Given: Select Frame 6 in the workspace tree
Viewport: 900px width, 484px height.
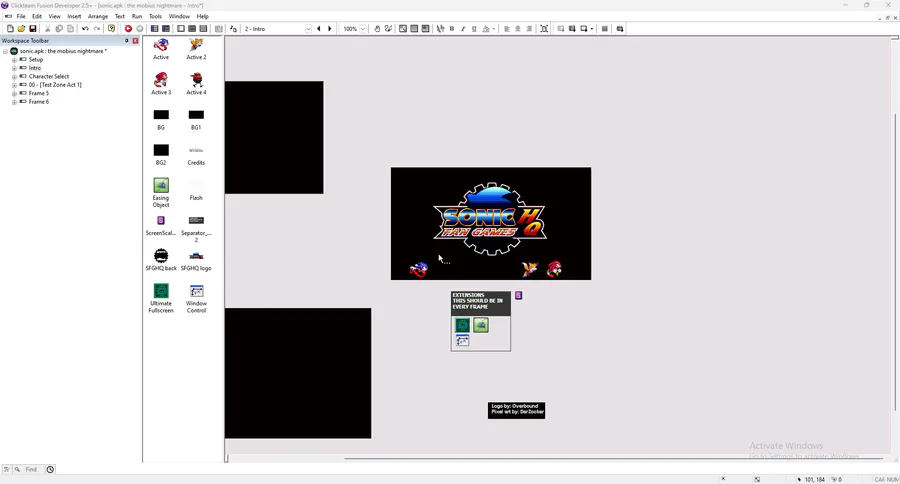Looking at the screenshot, I should 38,102.
